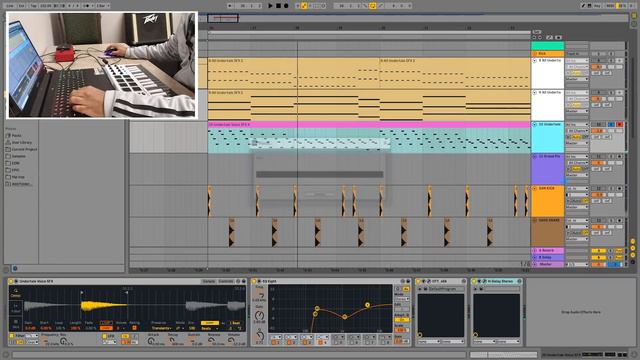Screen dimensions: 640x360
Task: Open User Library in the browser
Action: point(21,142)
